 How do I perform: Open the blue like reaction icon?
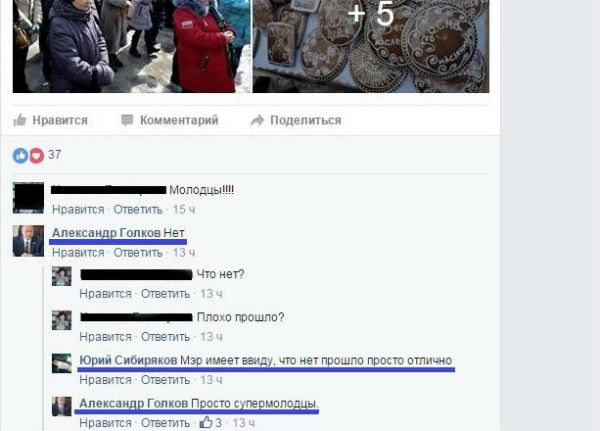20,155
